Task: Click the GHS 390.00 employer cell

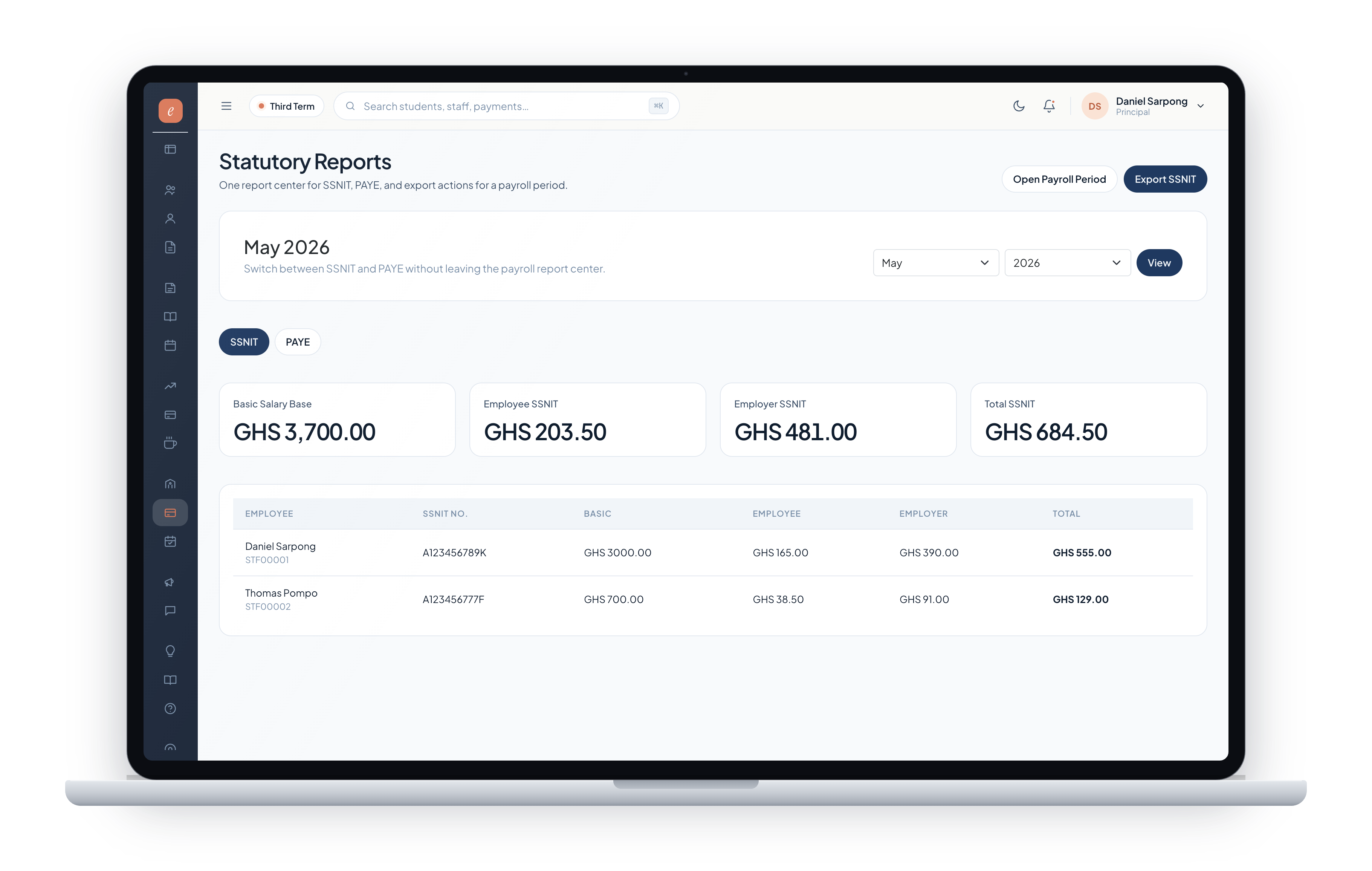Action: tap(929, 553)
